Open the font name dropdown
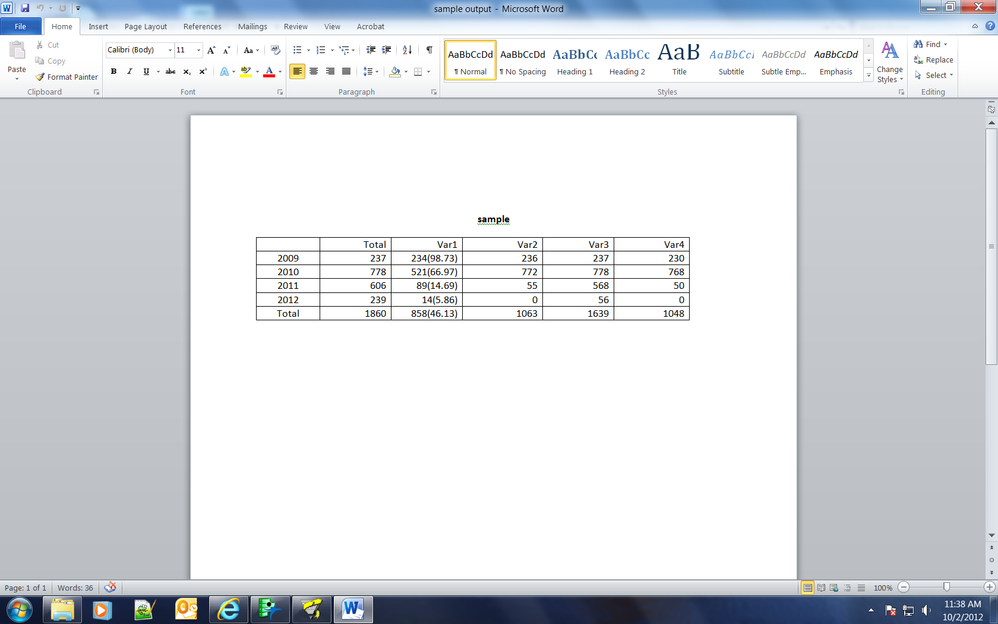The width and height of the screenshot is (998, 624). pos(170,50)
